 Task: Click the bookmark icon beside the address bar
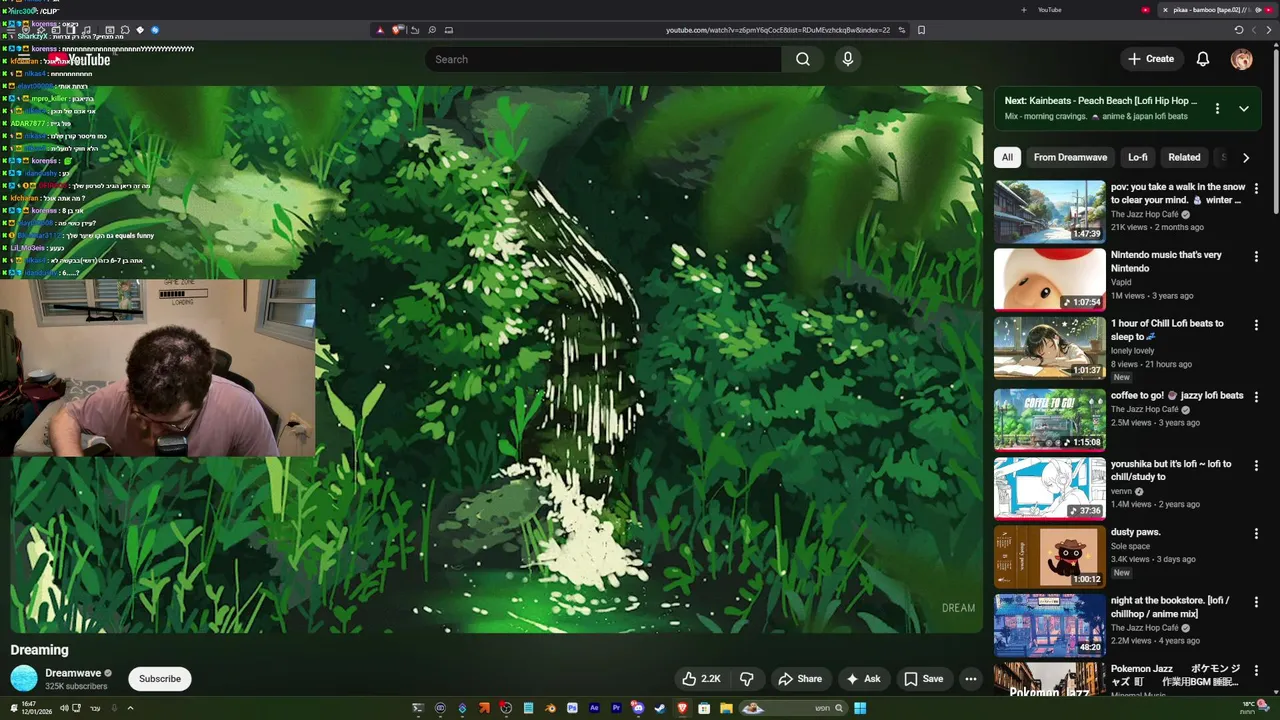pos(921,30)
